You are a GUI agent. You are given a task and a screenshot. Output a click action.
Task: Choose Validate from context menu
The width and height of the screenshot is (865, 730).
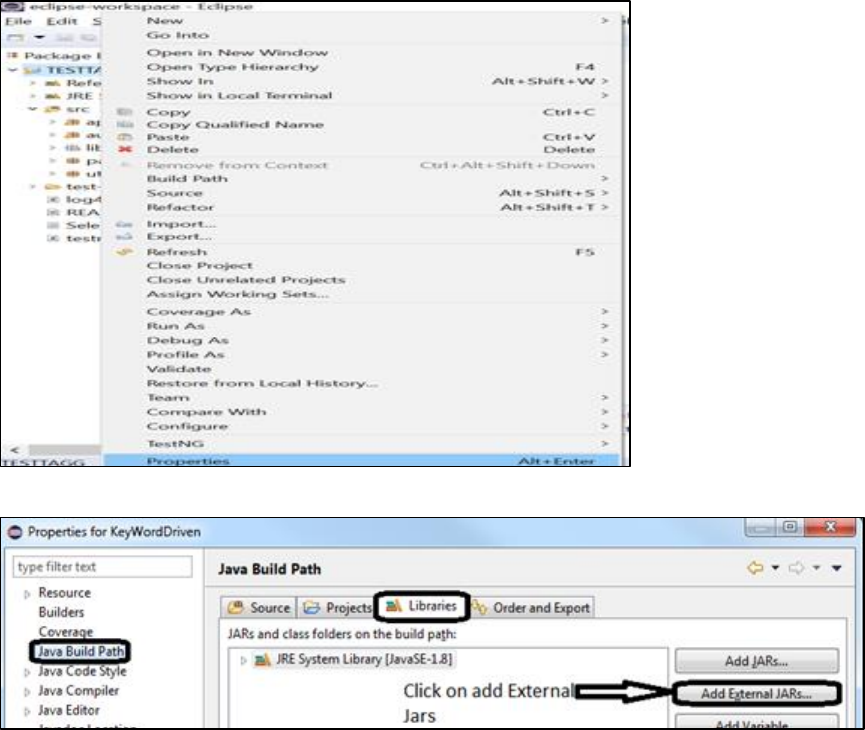pyautogui.click(x=362, y=369)
